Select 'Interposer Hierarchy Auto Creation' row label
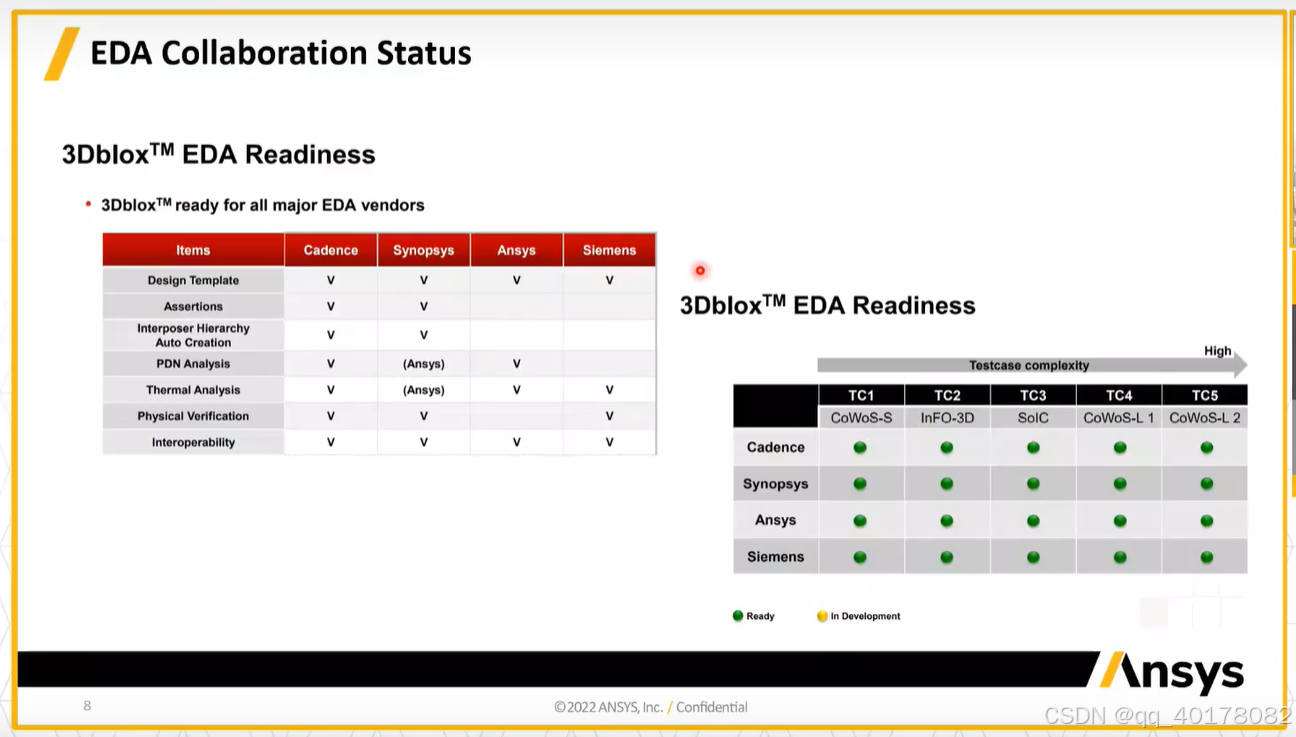The image size is (1296, 737). pos(193,335)
